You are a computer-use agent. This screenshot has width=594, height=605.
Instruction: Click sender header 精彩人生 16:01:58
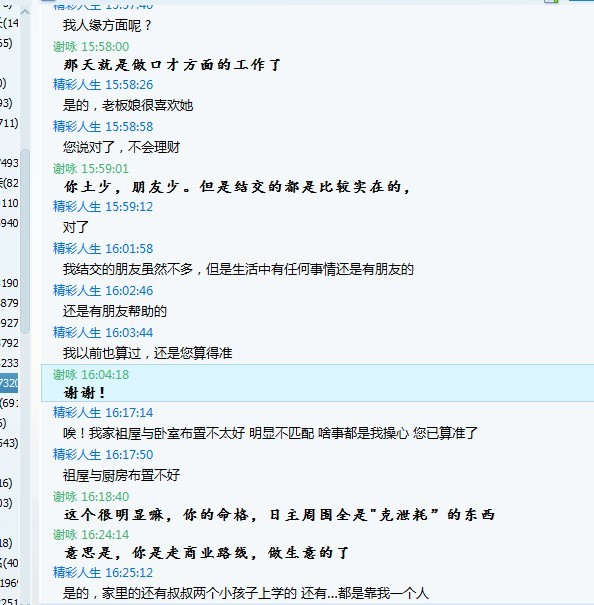103,248
